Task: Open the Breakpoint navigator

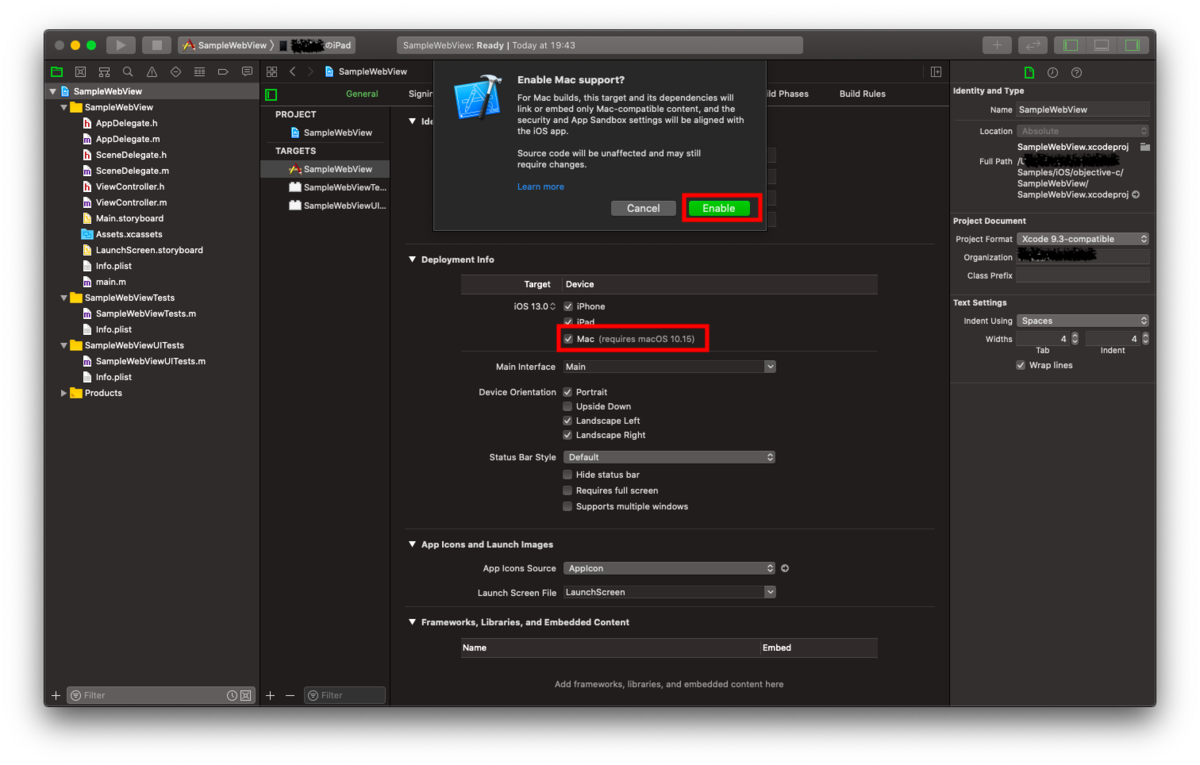Action: tap(223, 72)
